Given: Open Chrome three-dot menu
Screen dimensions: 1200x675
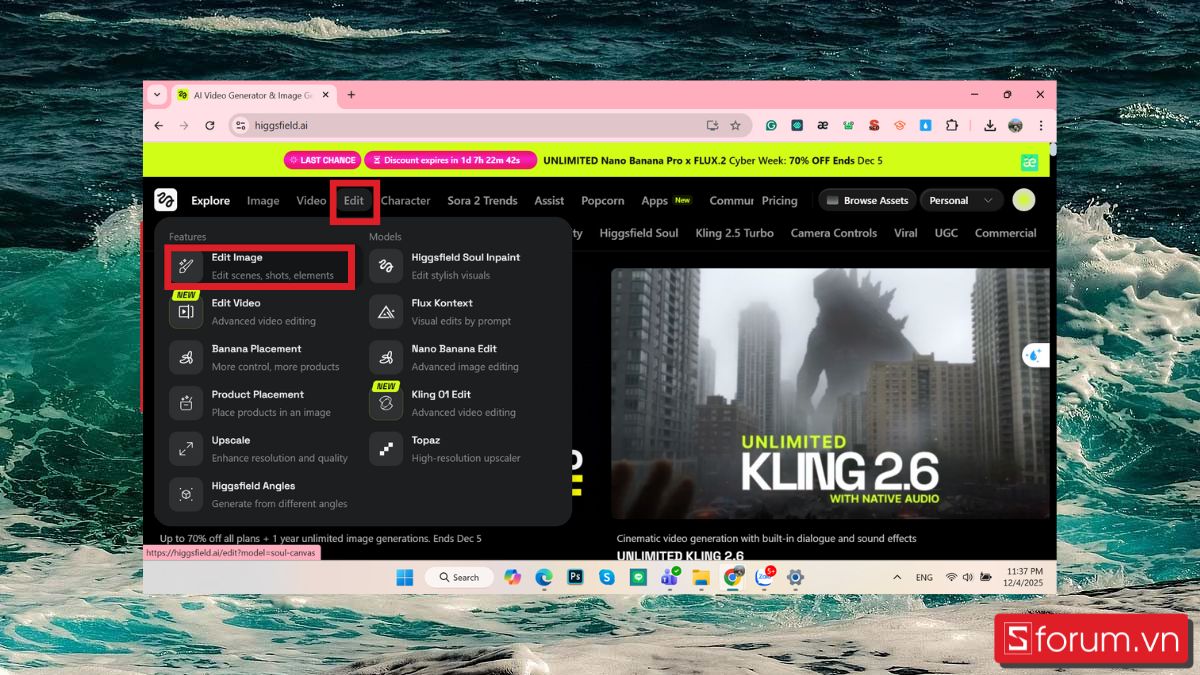Looking at the screenshot, I should 1041,125.
